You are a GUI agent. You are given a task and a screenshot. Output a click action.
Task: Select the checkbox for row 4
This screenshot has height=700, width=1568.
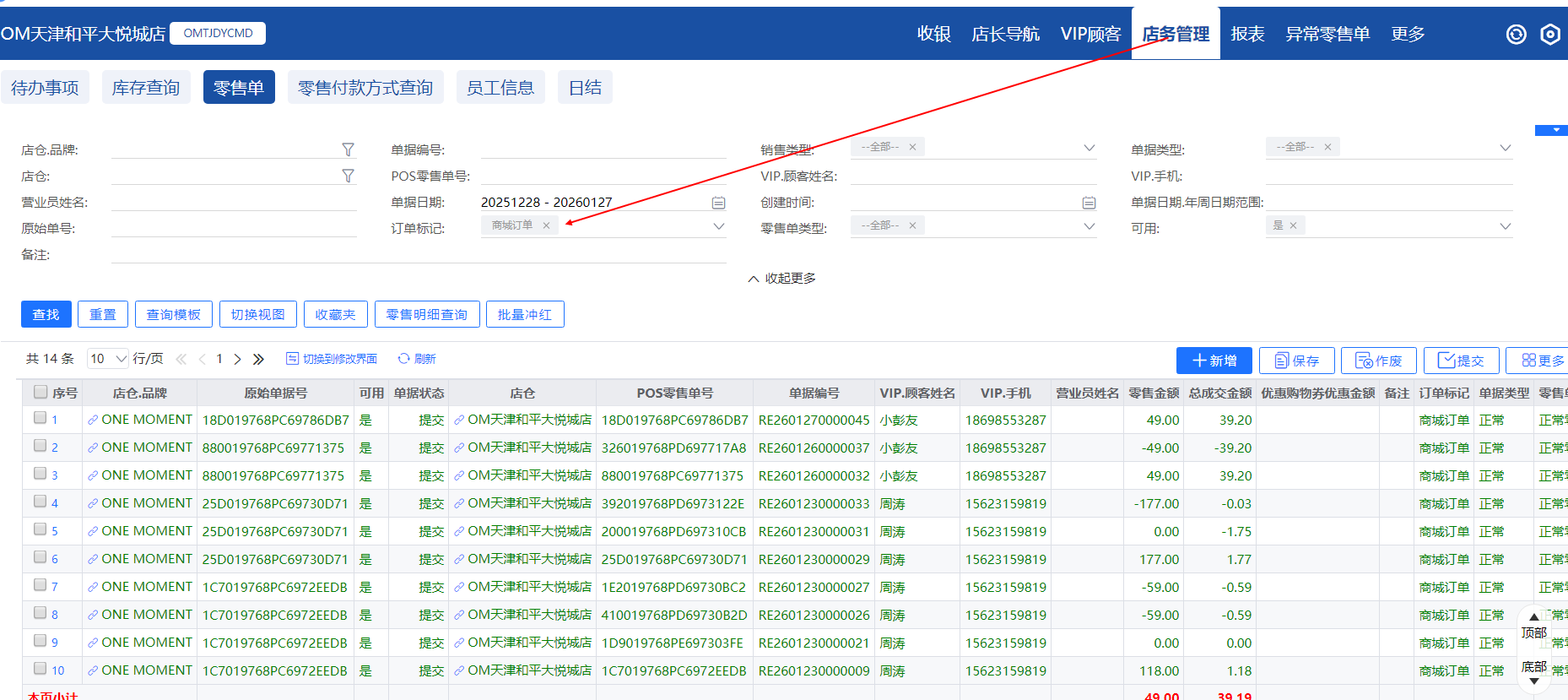point(40,502)
